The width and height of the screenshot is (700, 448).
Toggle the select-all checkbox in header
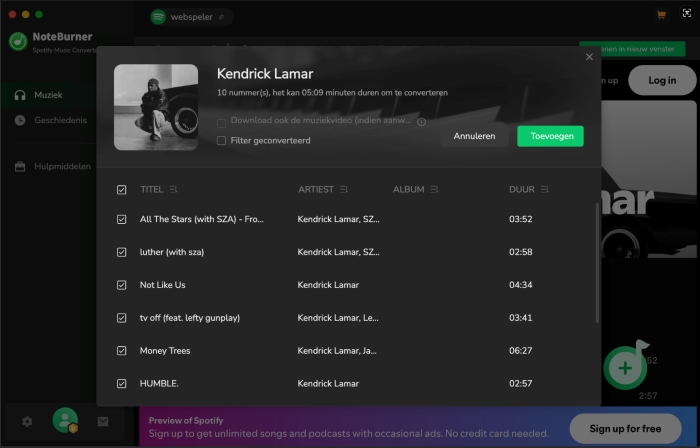(x=121, y=190)
